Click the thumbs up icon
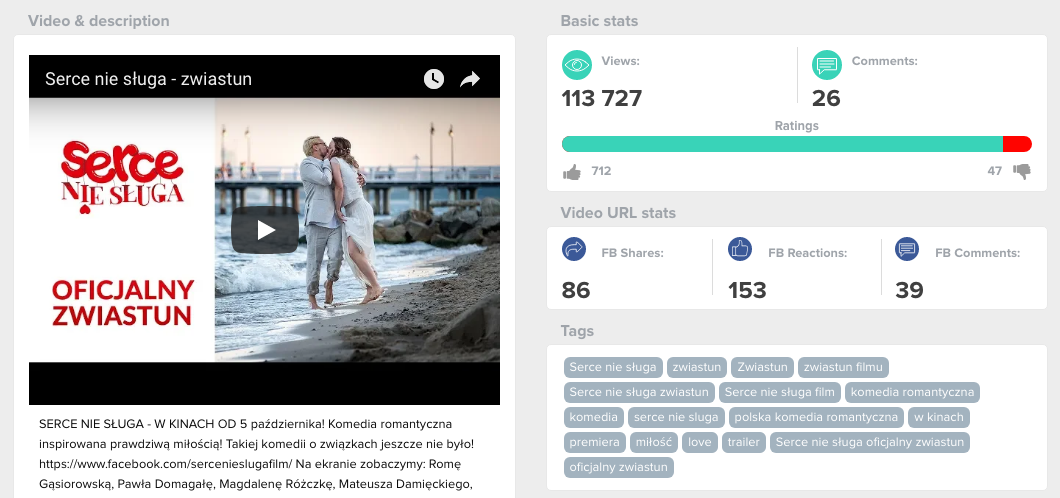 pos(572,172)
